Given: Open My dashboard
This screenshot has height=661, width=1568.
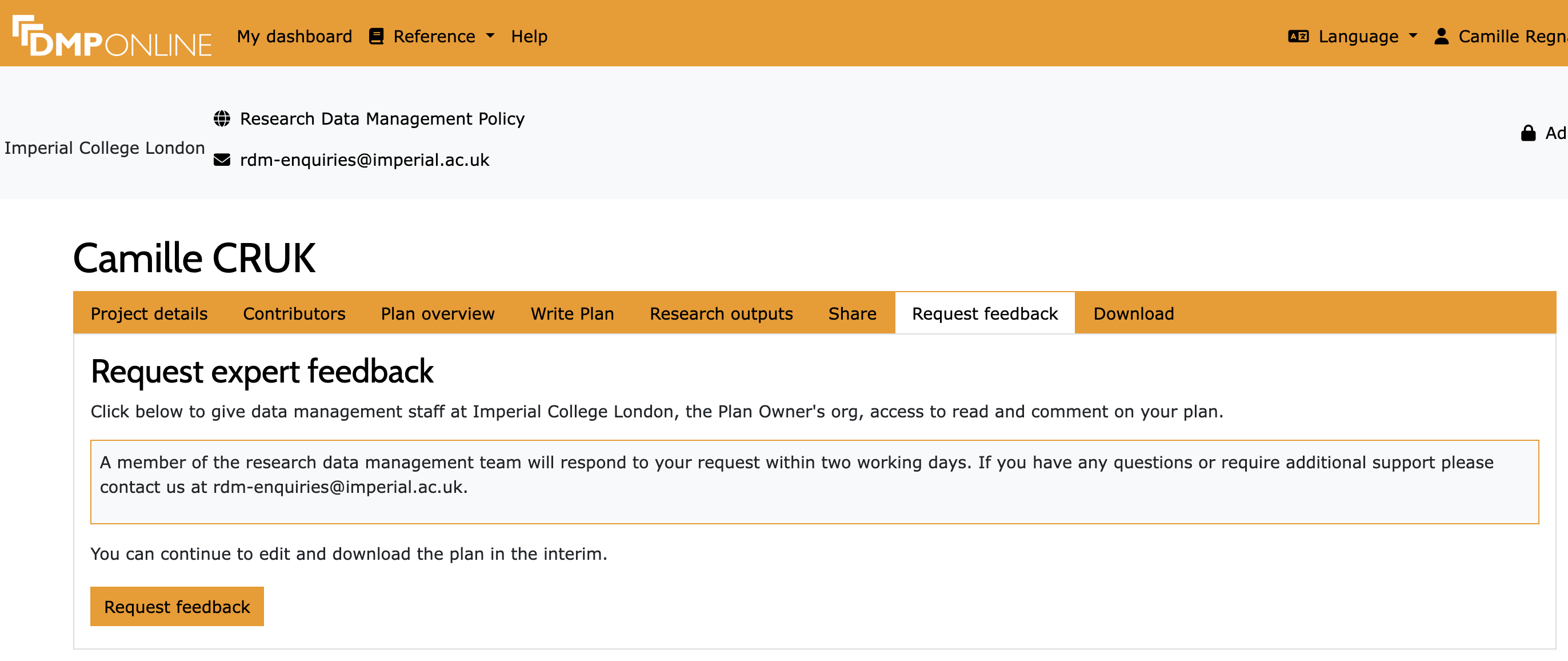Looking at the screenshot, I should point(294,37).
